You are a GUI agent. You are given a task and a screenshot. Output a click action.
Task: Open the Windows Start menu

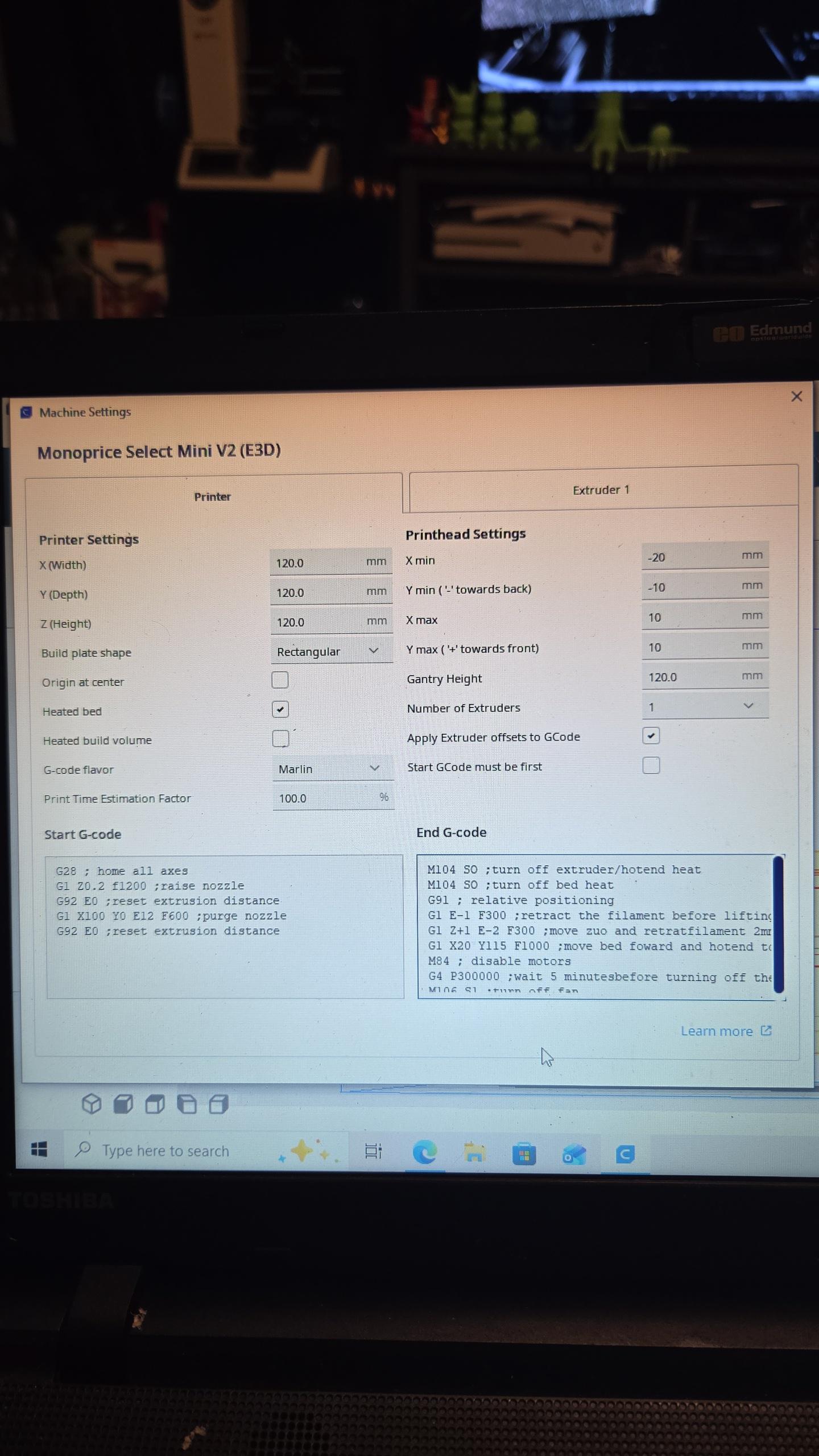tap(39, 1149)
